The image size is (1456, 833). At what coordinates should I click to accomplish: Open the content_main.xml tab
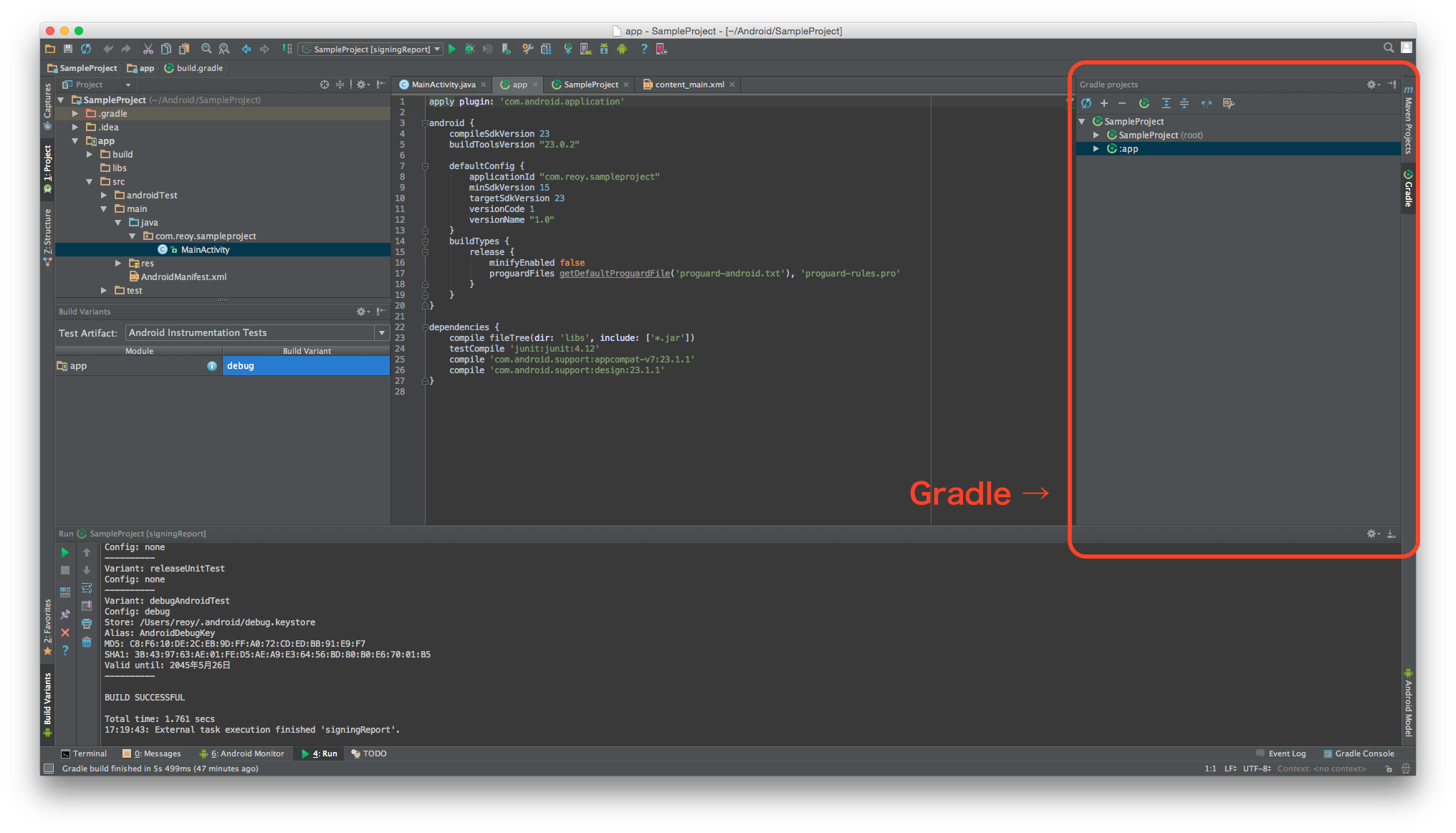(689, 85)
